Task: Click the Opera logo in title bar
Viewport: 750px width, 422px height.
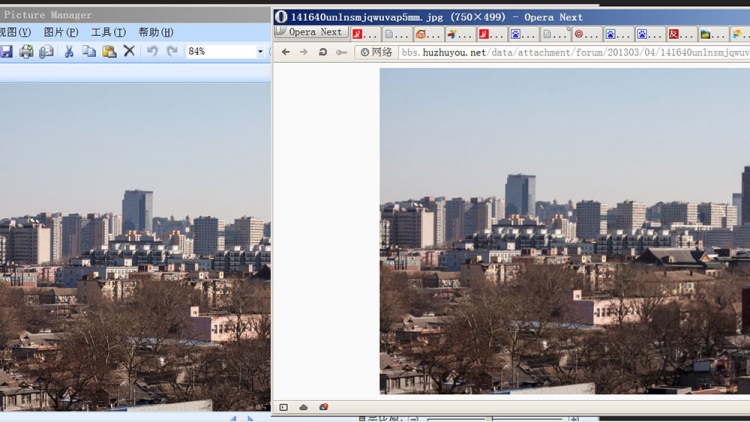Action: click(x=281, y=17)
